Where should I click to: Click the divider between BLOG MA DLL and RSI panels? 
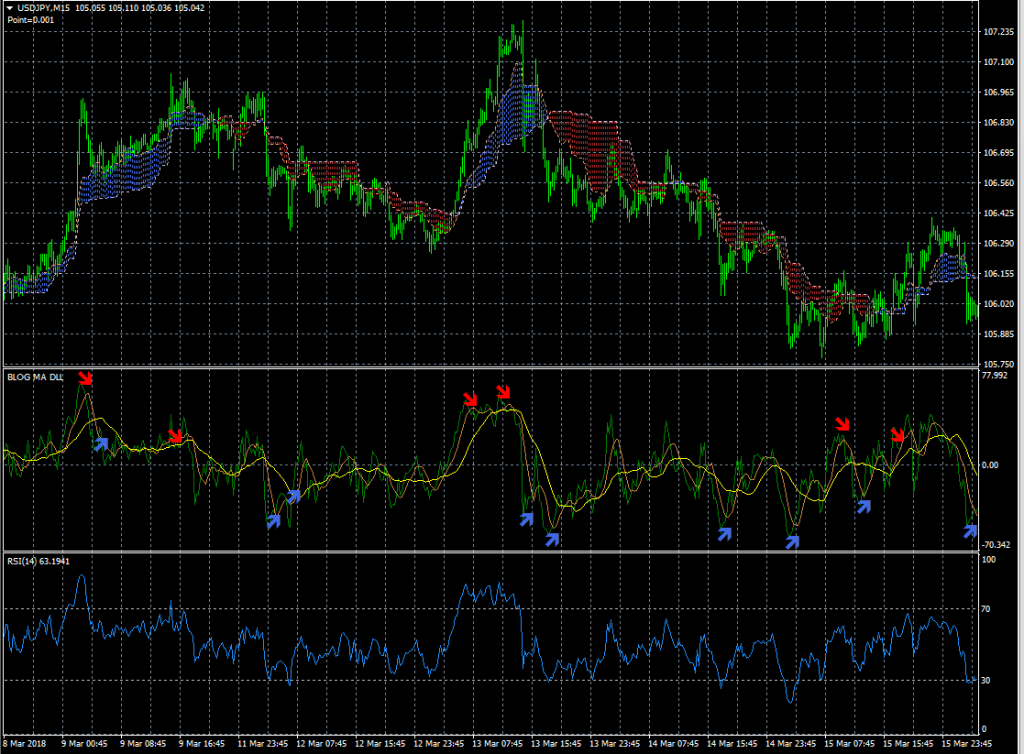(x=490, y=552)
